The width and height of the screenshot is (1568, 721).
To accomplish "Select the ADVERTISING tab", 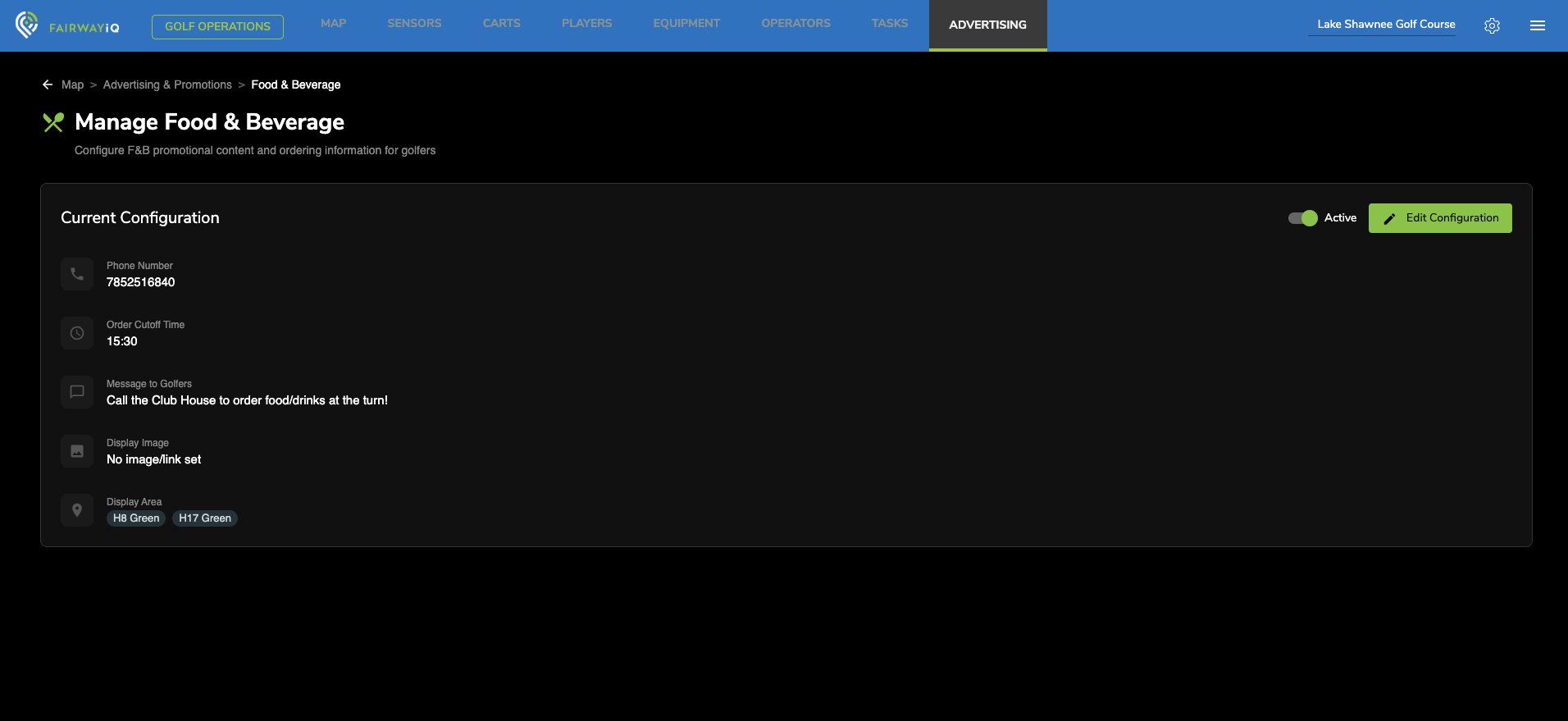I will (987, 25).
